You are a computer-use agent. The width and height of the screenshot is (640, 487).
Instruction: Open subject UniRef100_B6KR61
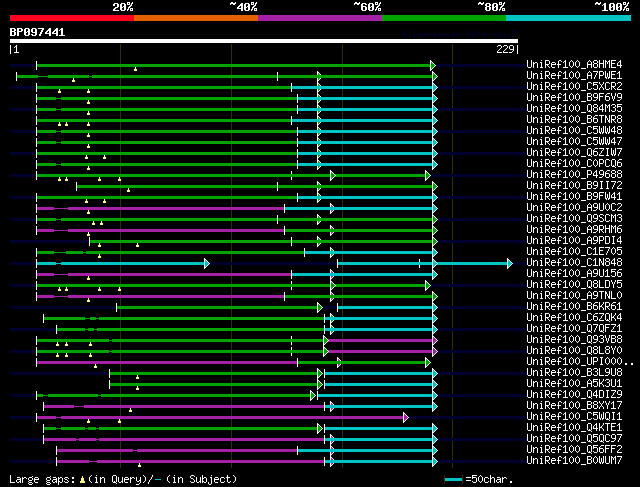coord(574,307)
